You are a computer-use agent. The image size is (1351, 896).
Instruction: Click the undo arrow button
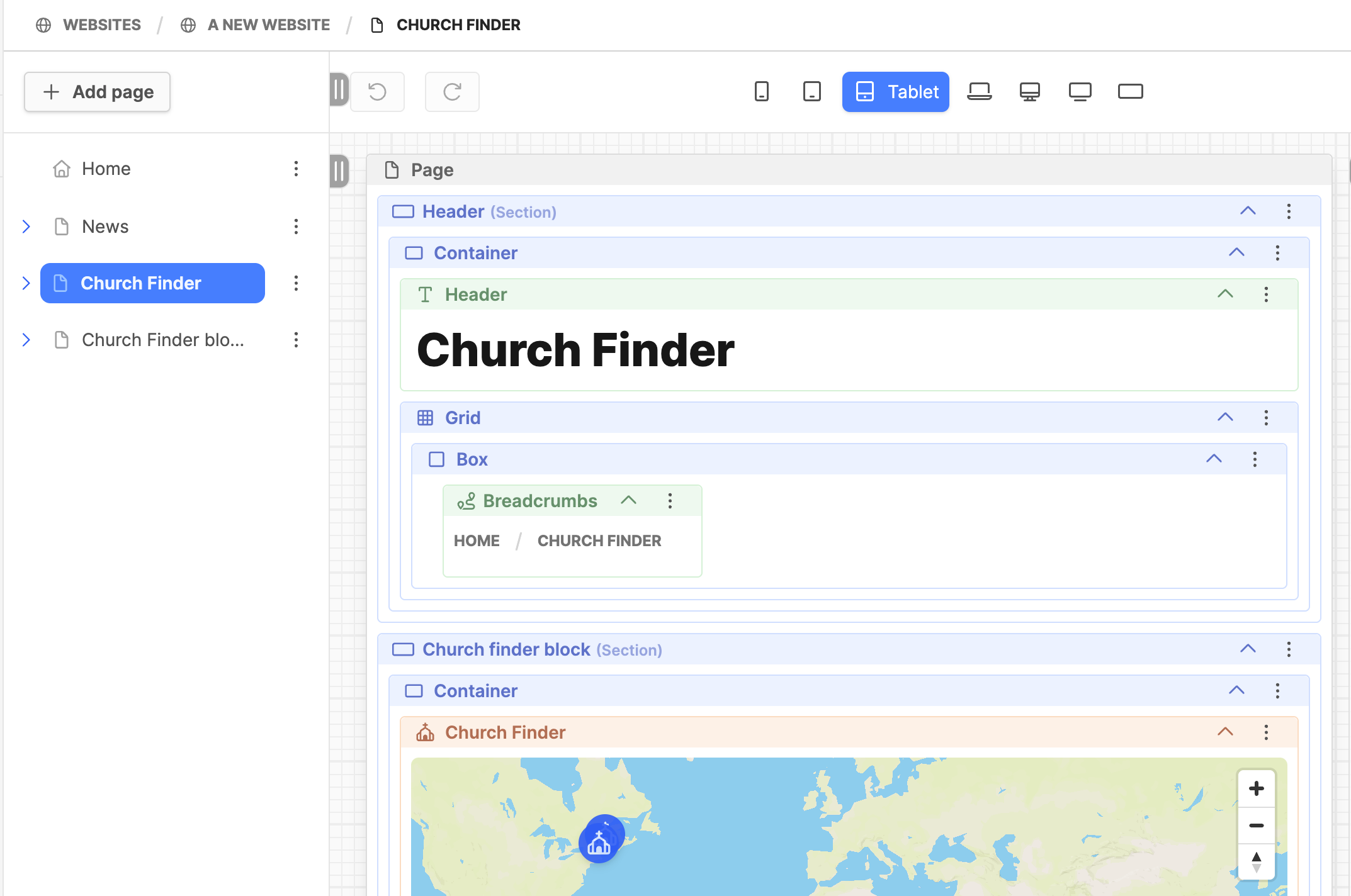[377, 92]
